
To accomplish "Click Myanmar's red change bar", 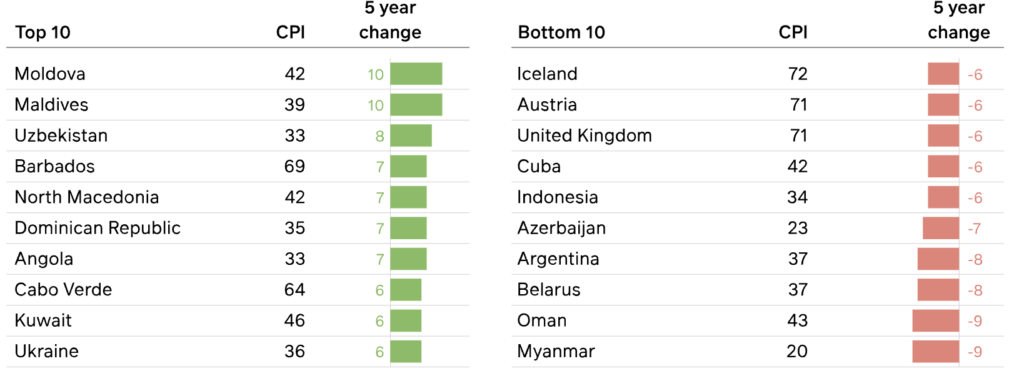I will pyautogui.click(x=935, y=351).
